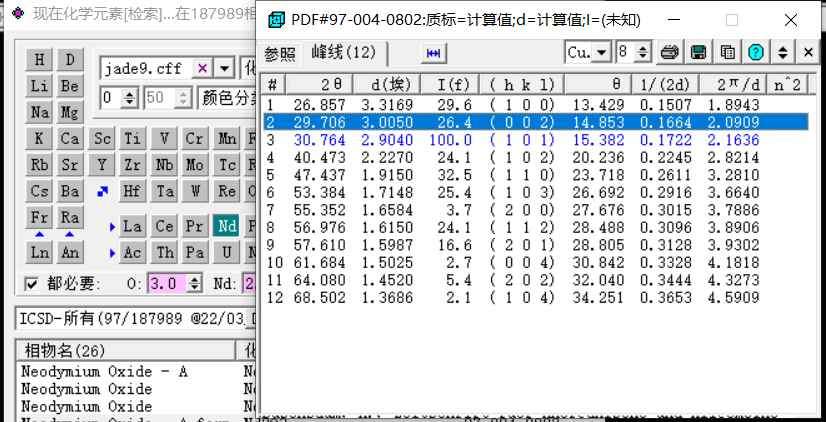Open the jade9.cff dropdown arrow
826x422 pixels.
point(225,68)
